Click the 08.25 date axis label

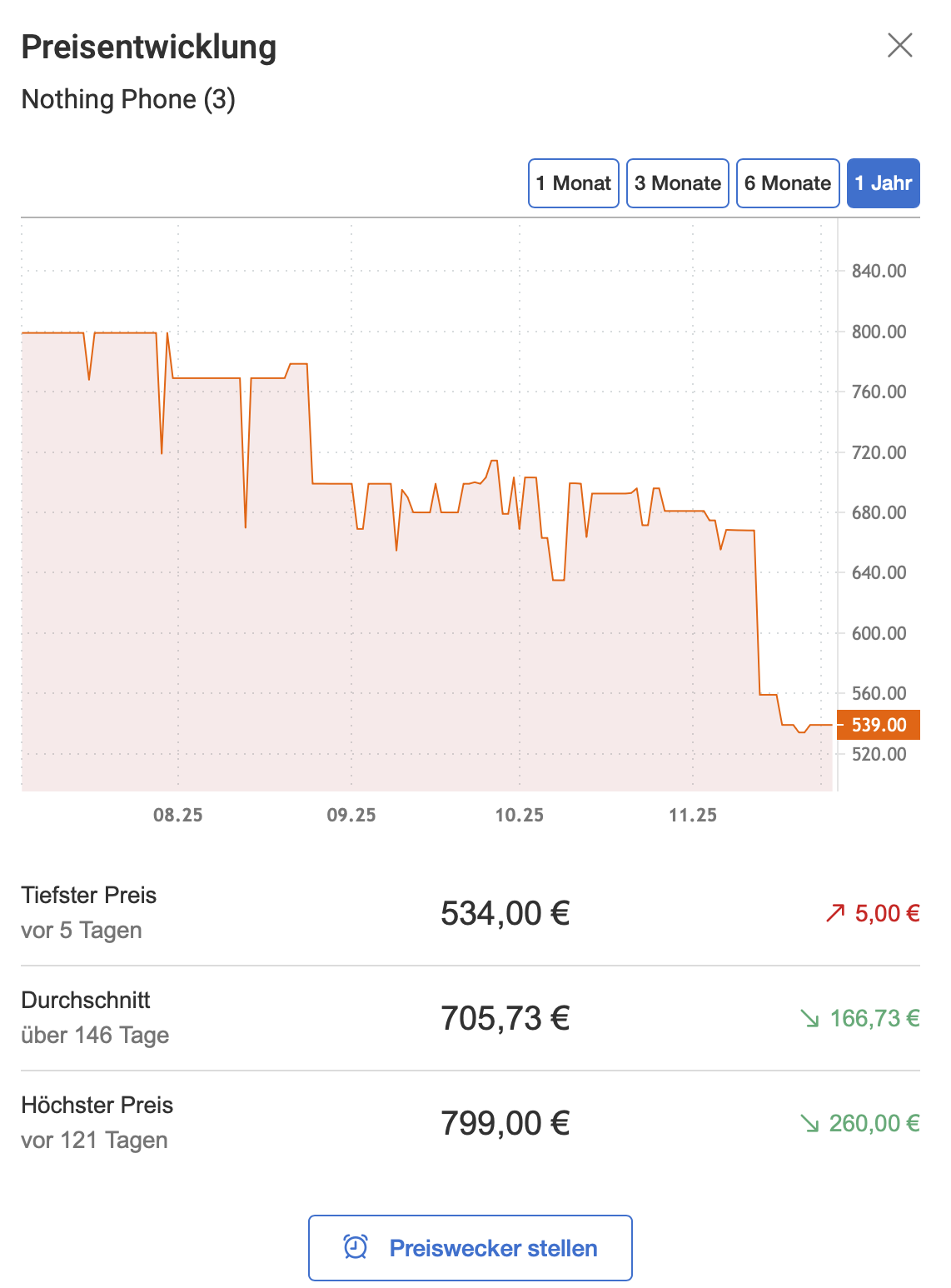click(x=178, y=816)
